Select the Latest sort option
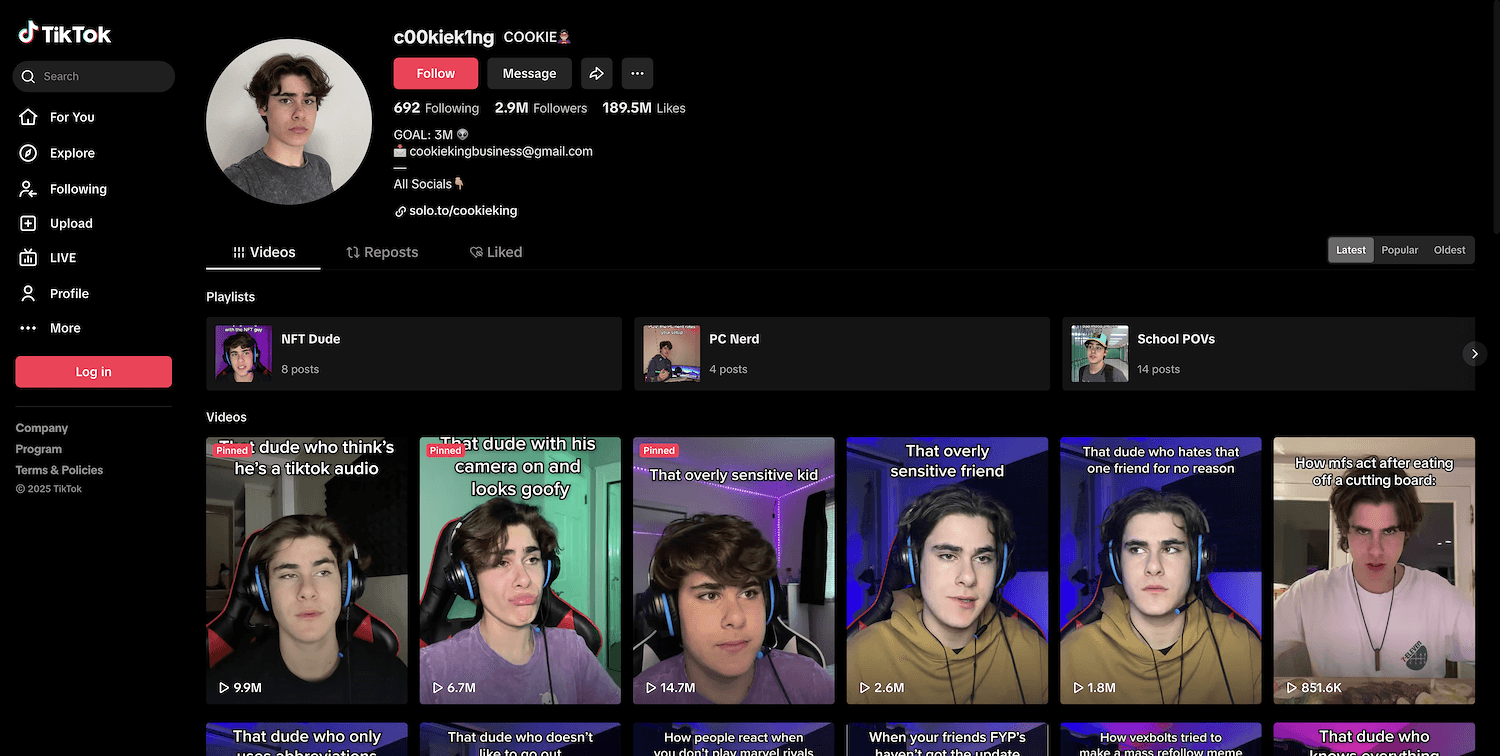The width and height of the screenshot is (1500, 756). [x=1350, y=250]
